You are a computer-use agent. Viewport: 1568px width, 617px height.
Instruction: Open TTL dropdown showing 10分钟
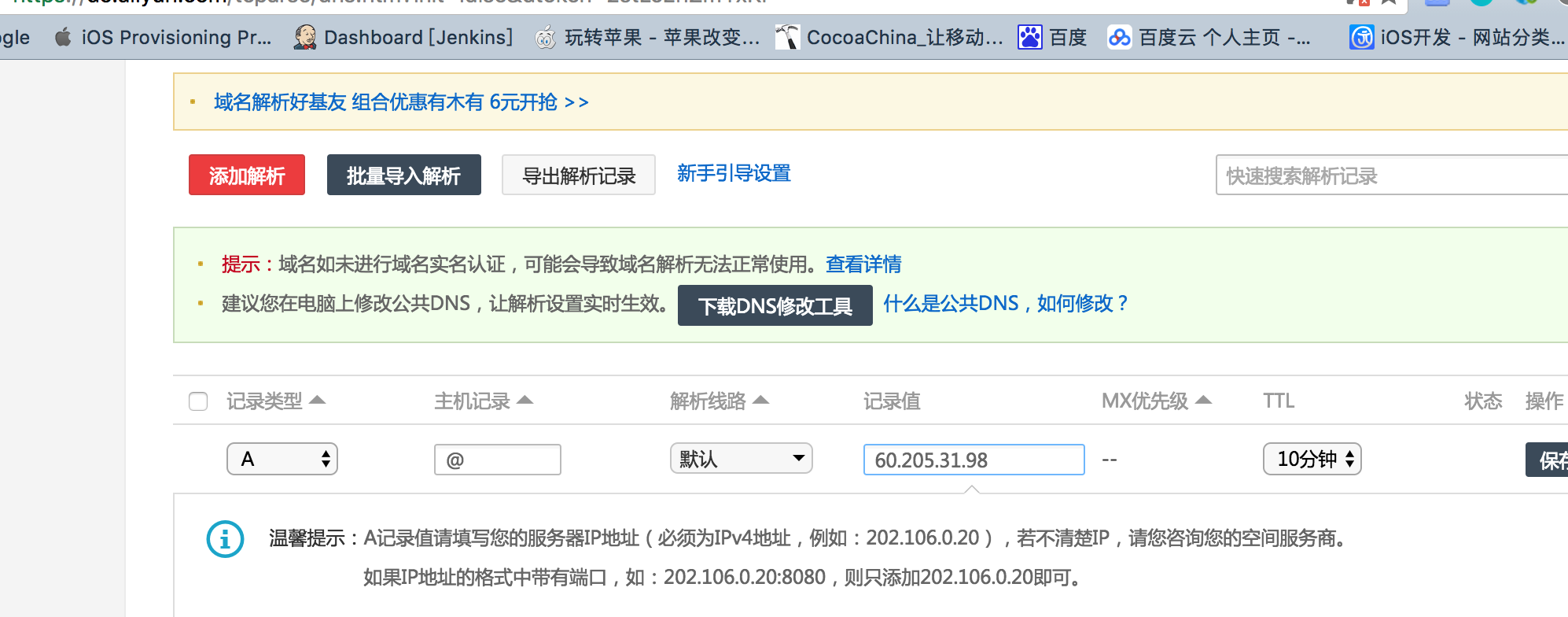coord(1312,459)
